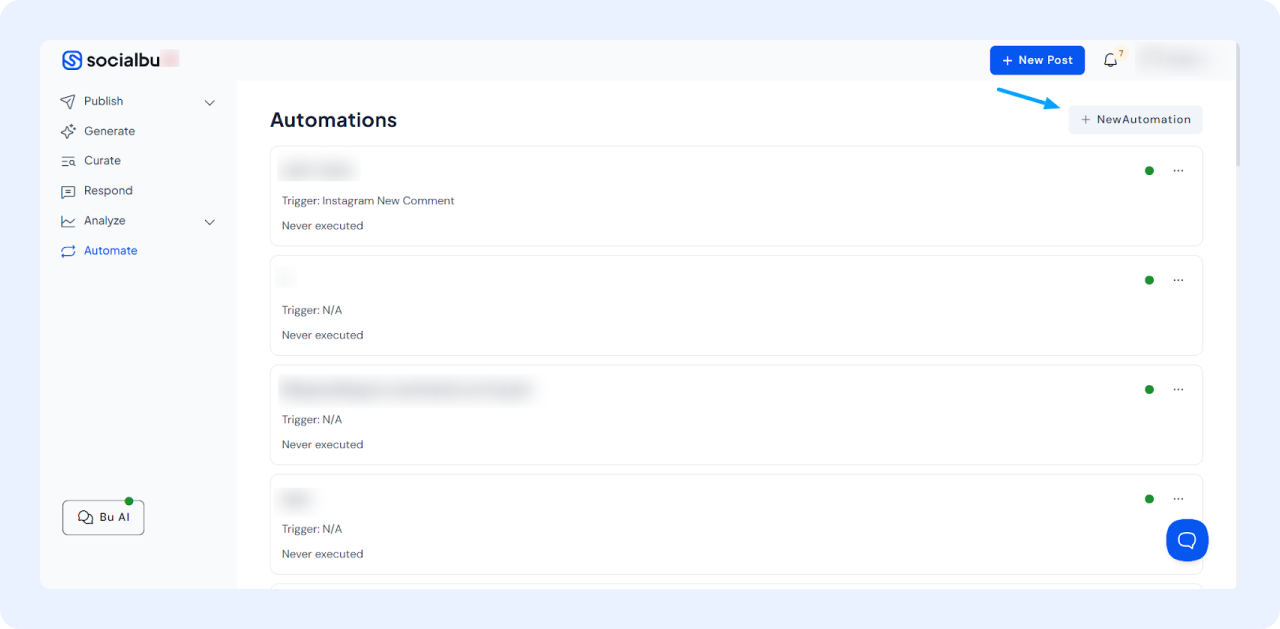The height and width of the screenshot is (629, 1280).
Task: Click the Automate loop icon
Action: [x=68, y=251]
